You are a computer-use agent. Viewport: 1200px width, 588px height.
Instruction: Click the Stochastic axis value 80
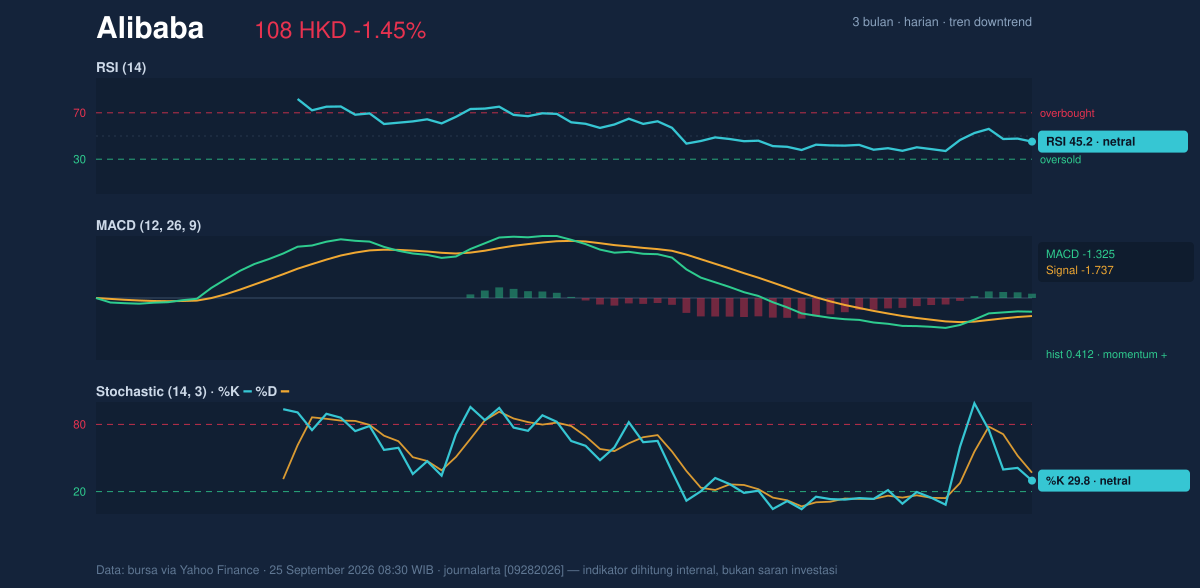pyautogui.click(x=79, y=425)
